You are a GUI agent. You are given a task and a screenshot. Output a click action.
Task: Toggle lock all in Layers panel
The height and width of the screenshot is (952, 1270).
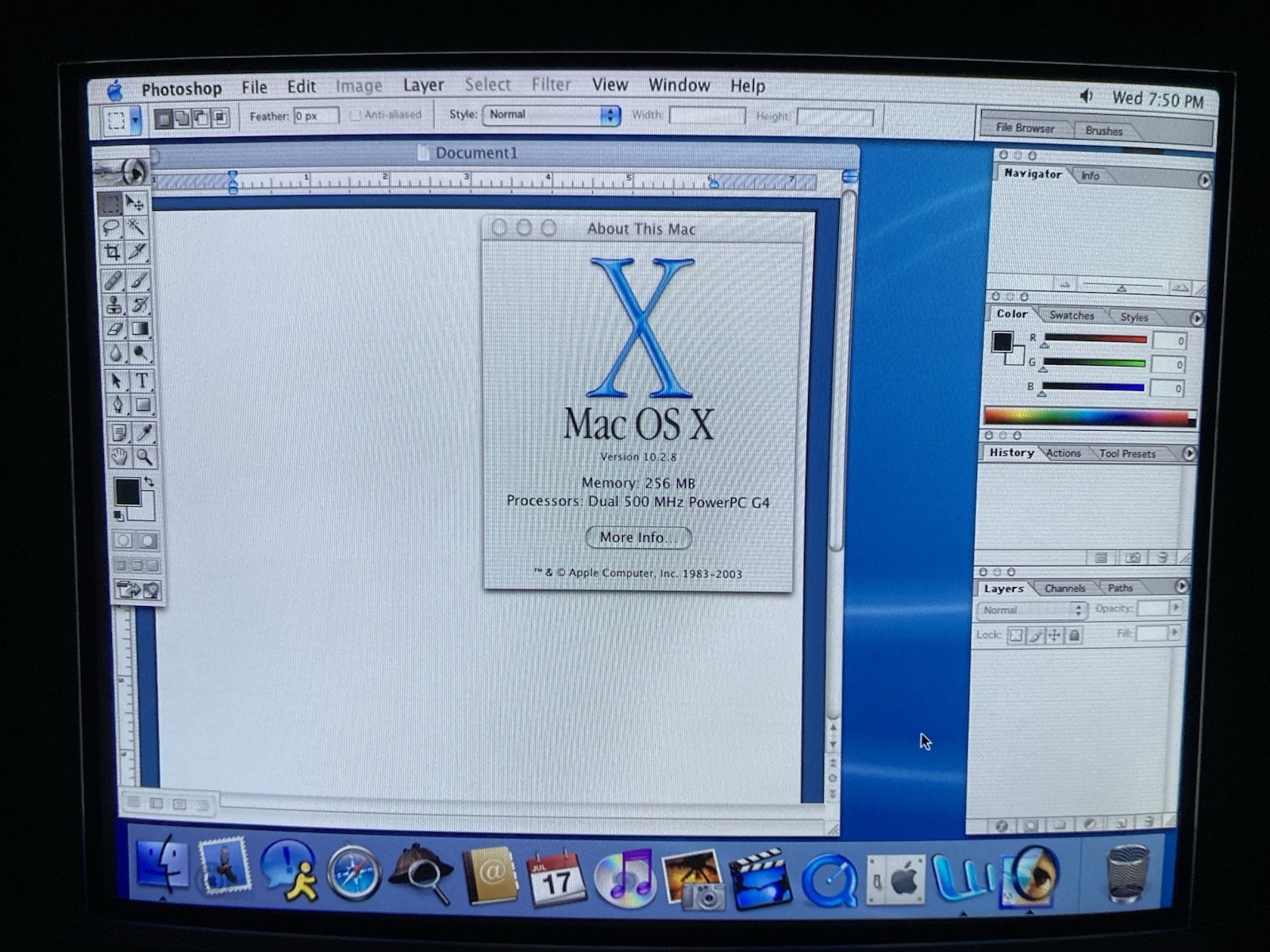(1073, 635)
